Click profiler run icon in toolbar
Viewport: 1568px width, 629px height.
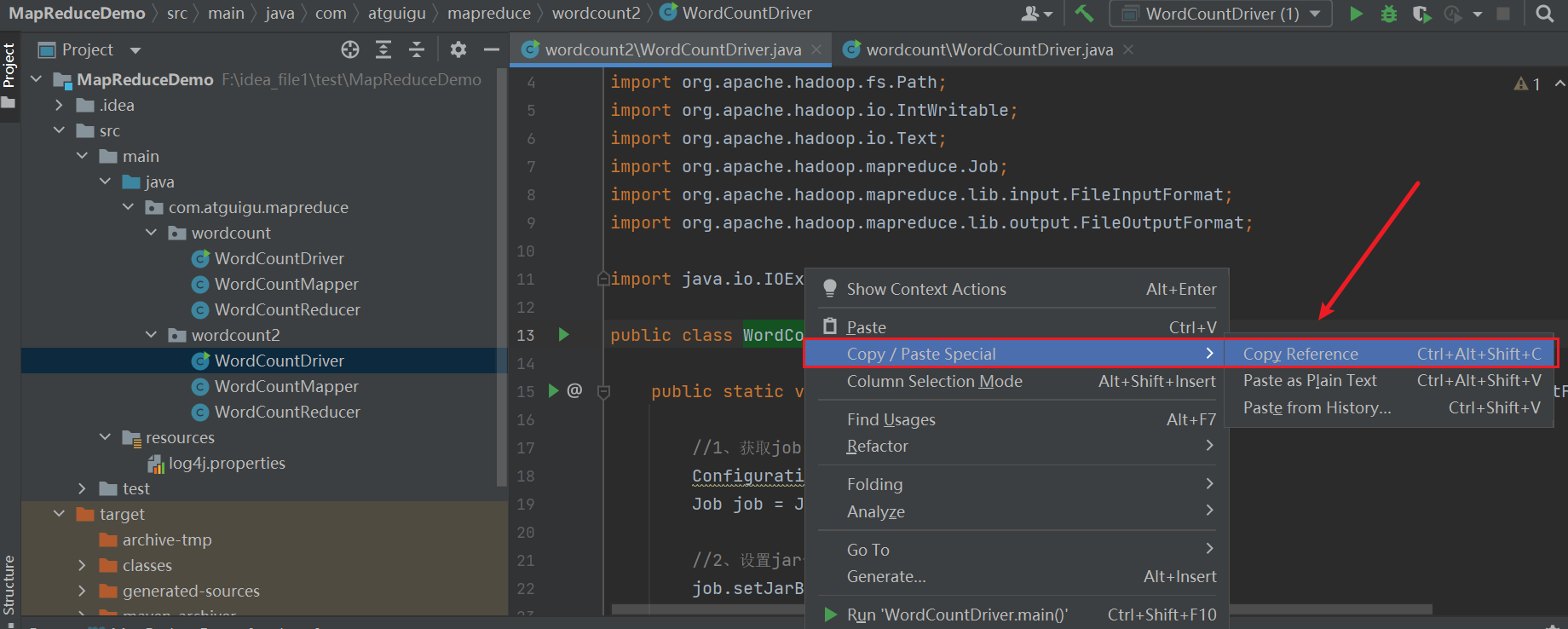(1453, 14)
